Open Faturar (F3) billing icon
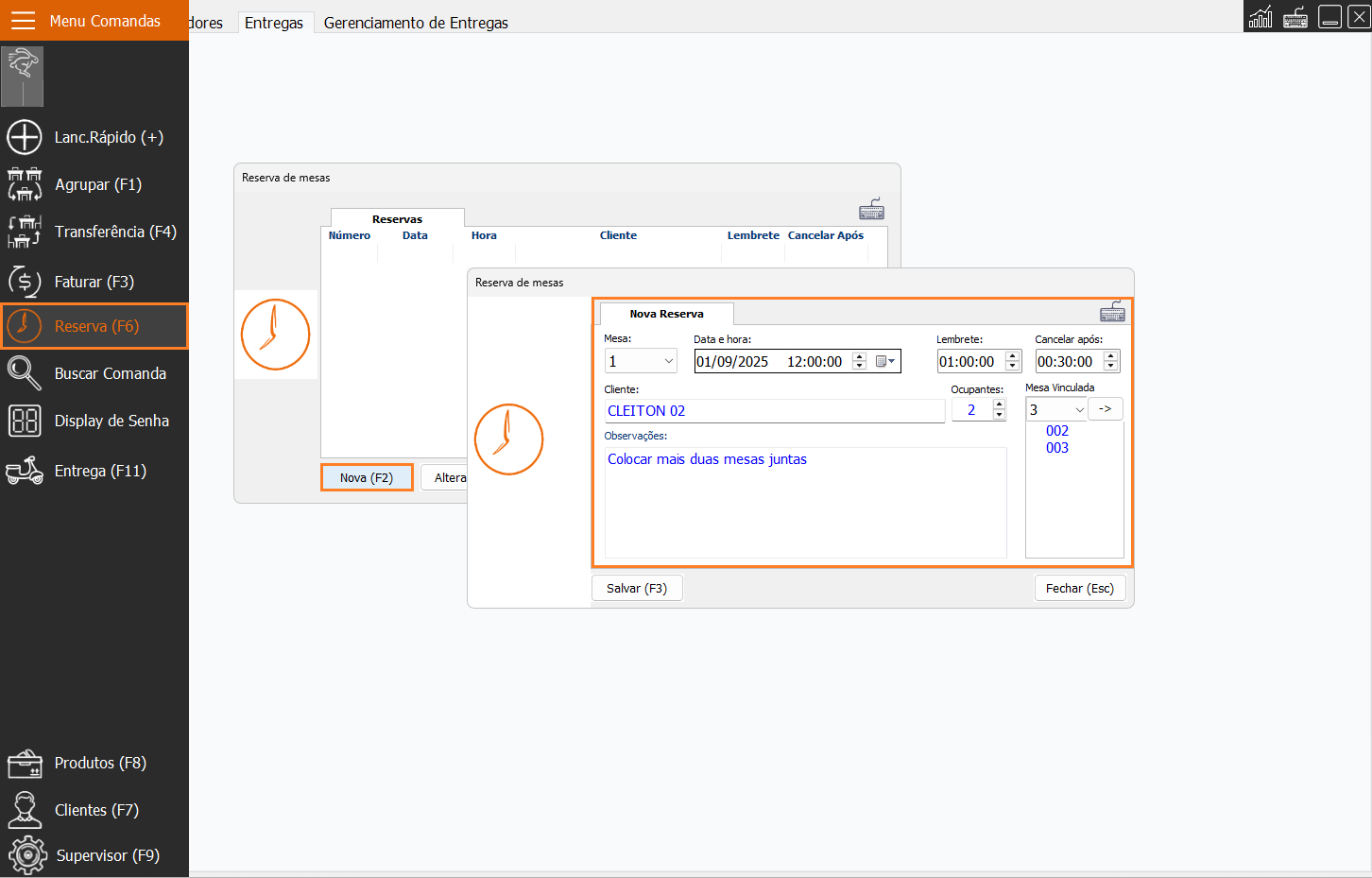Screen dimensions: 1372x878 coord(25,282)
